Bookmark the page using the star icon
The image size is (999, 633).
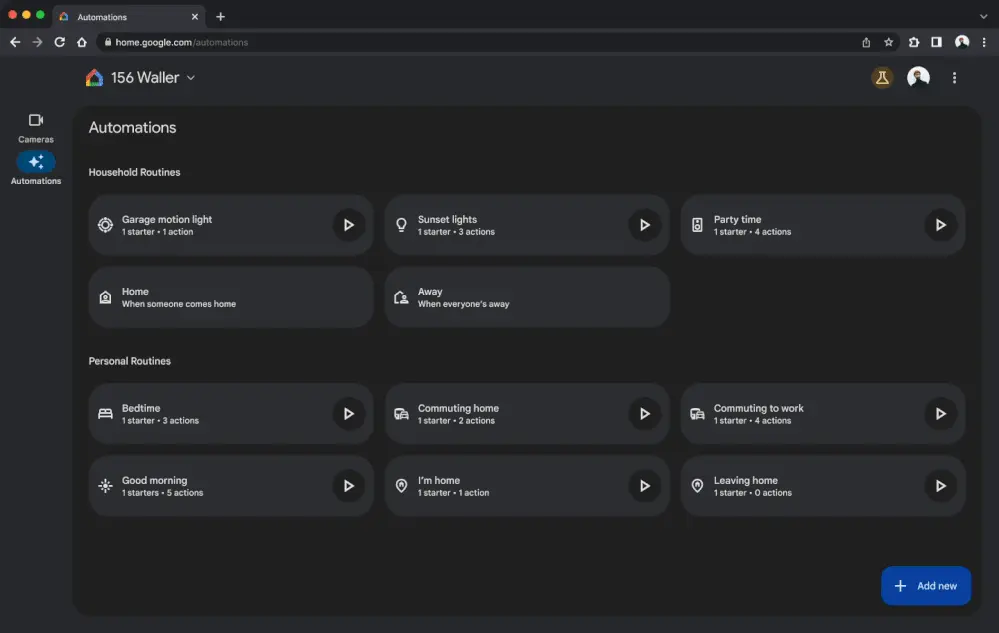(x=888, y=42)
